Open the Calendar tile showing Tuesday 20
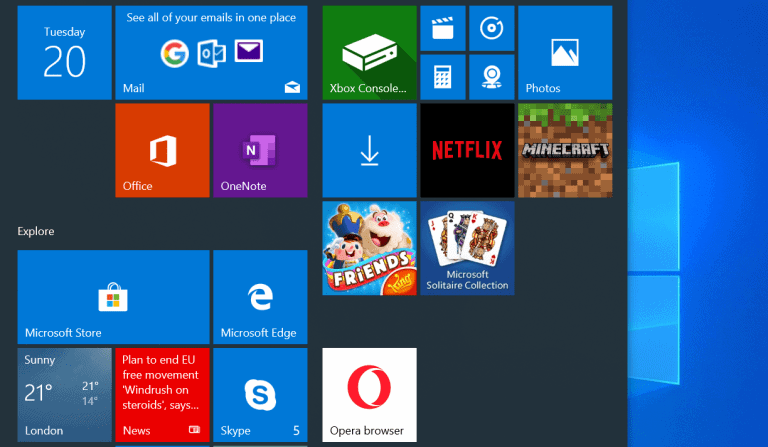Screen dimensions: 768x447 click(x=64, y=52)
